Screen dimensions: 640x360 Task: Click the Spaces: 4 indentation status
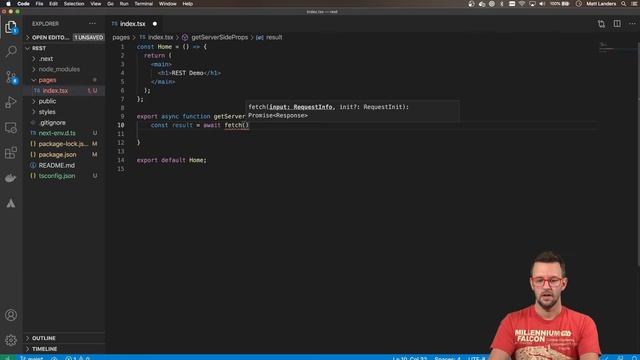(x=447, y=358)
